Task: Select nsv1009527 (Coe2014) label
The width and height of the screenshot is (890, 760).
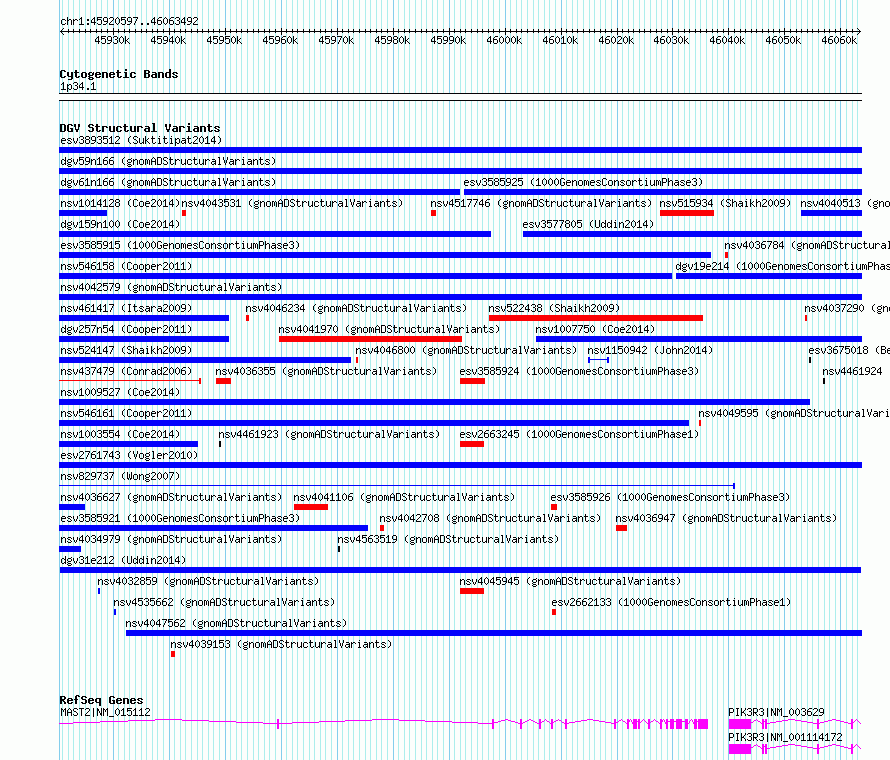Action: [x=120, y=392]
